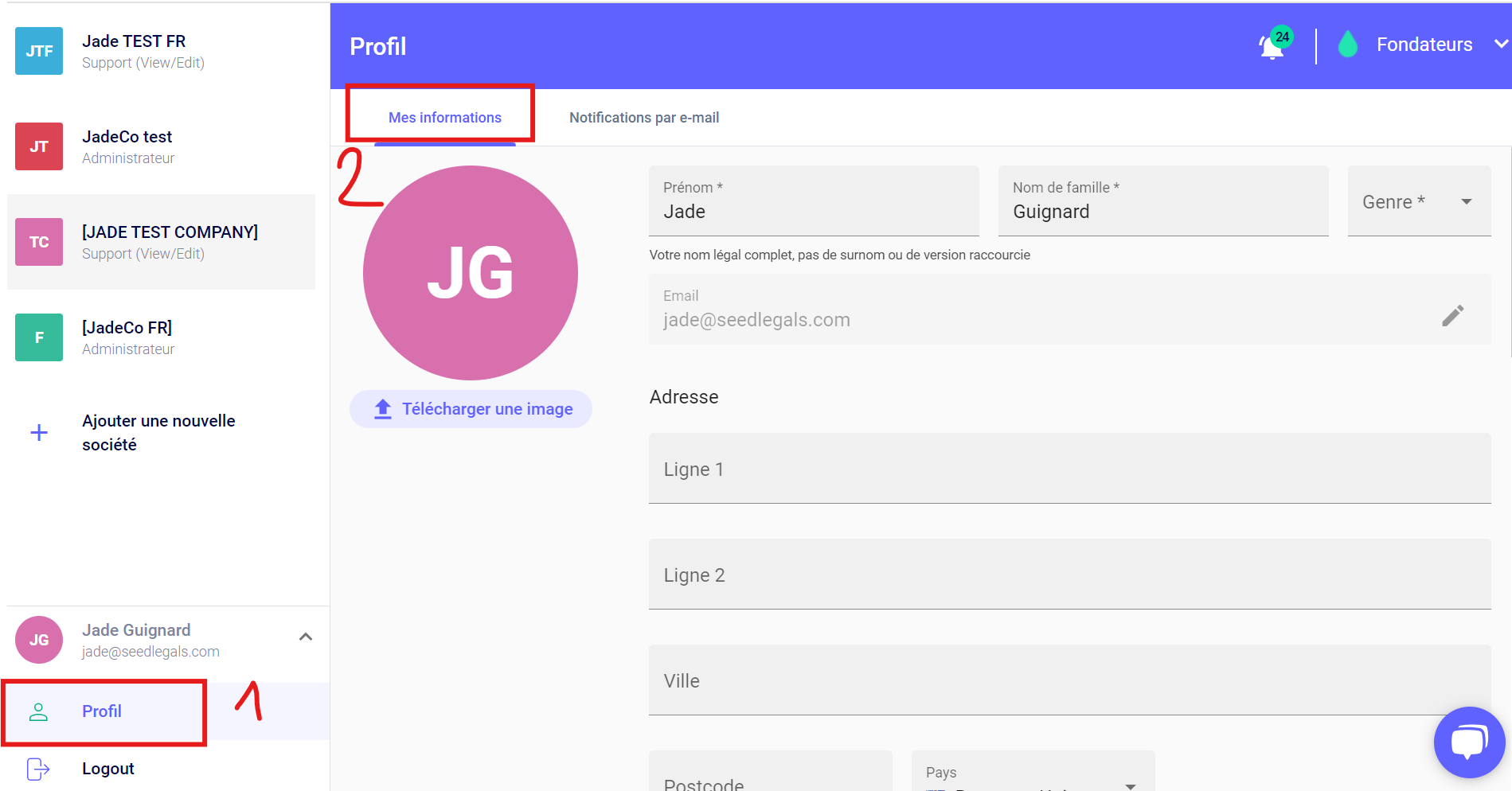This screenshot has height=791, width=1512.
Task: Open the chat support bubble
Action: pos(1468,742)
